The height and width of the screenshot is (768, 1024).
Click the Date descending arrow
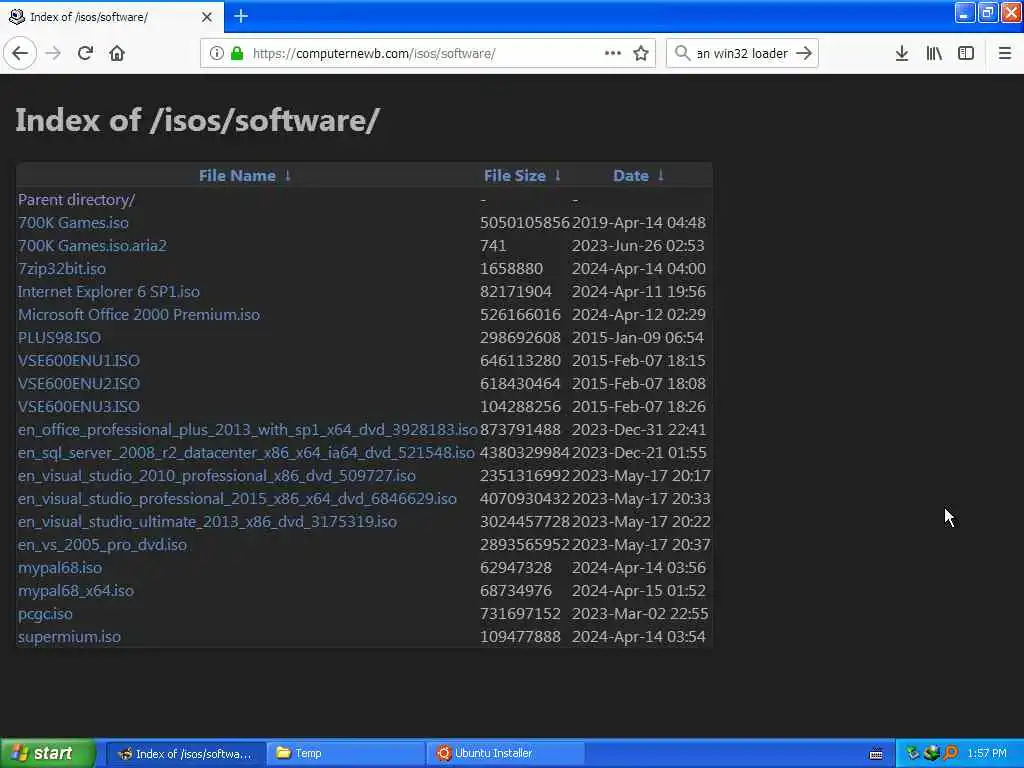[x=661, y=176]
